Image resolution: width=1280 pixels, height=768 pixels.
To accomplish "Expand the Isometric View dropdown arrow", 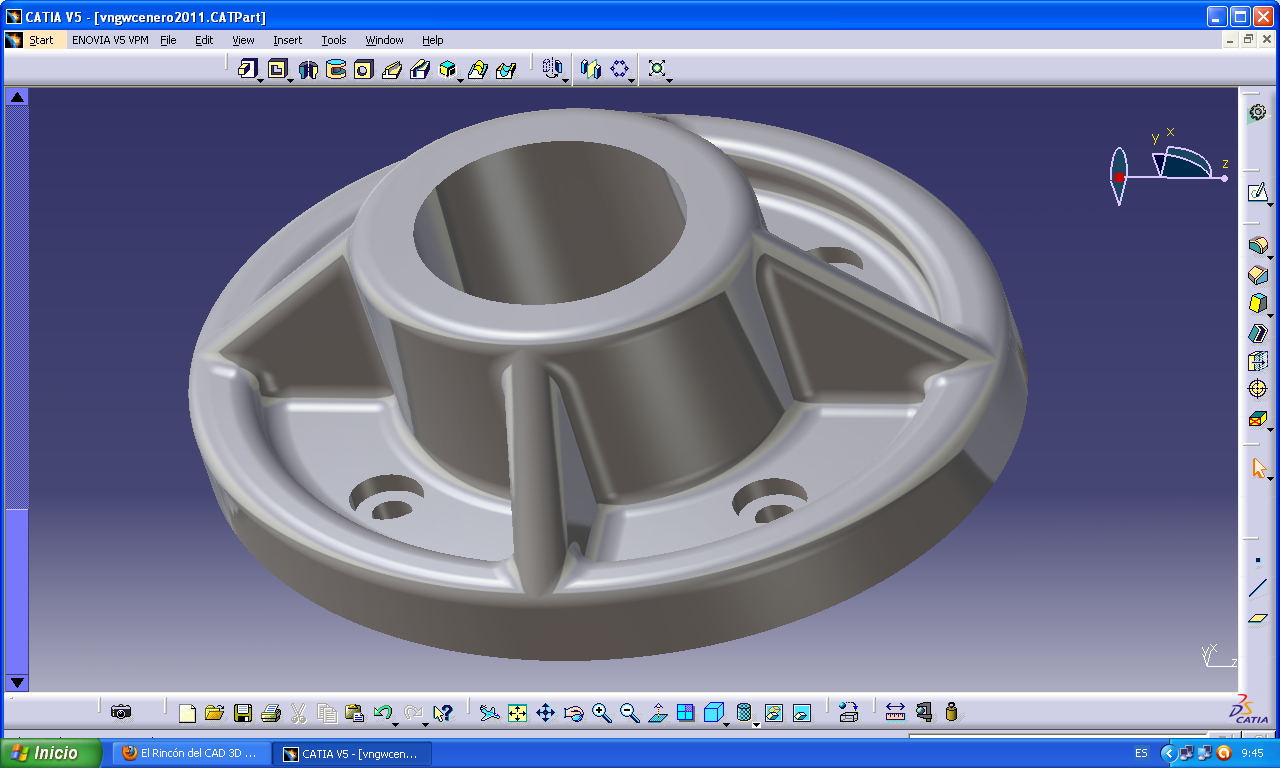I will (727, 723).
